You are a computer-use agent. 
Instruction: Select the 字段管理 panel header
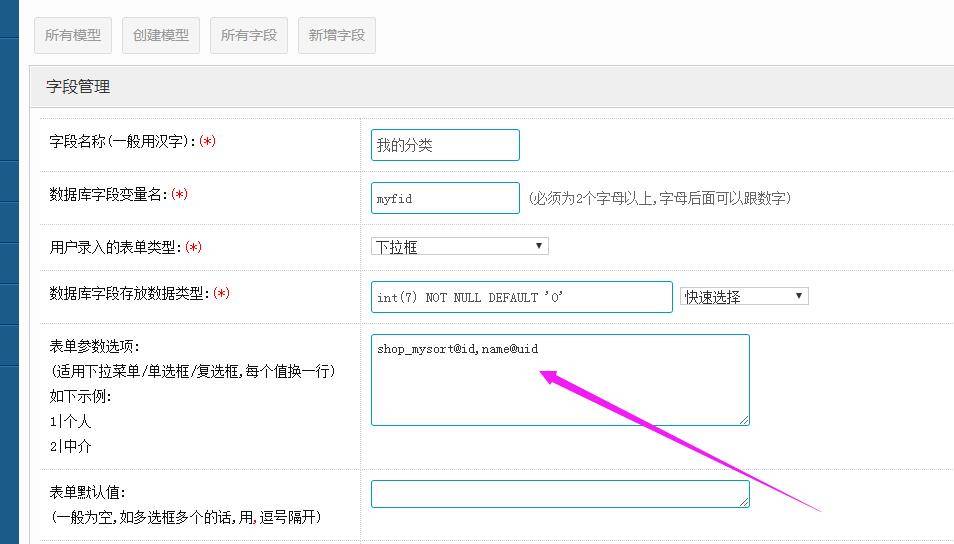coord(78,87)
